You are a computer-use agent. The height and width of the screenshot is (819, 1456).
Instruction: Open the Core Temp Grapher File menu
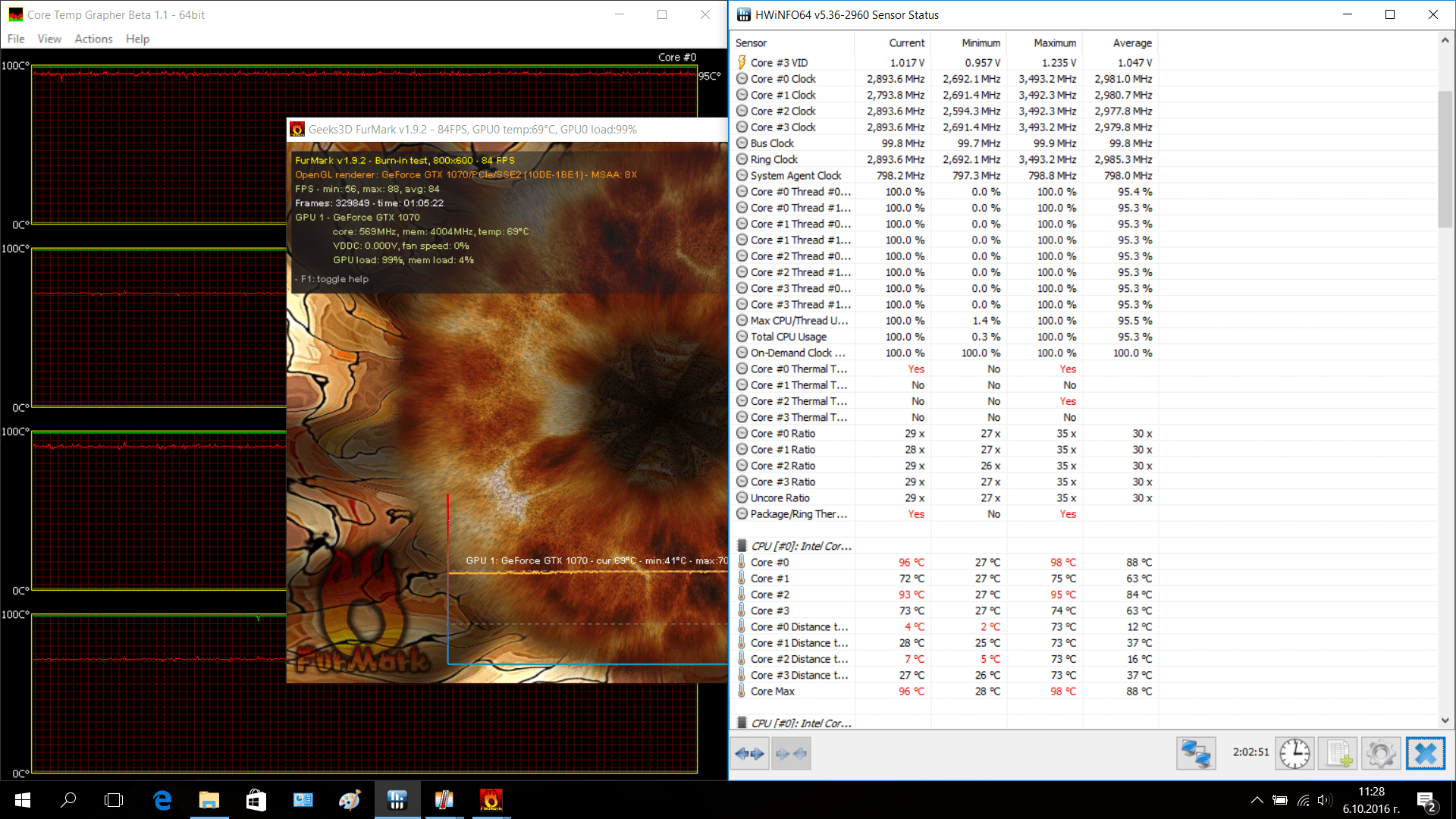click(x=16, y=39)
